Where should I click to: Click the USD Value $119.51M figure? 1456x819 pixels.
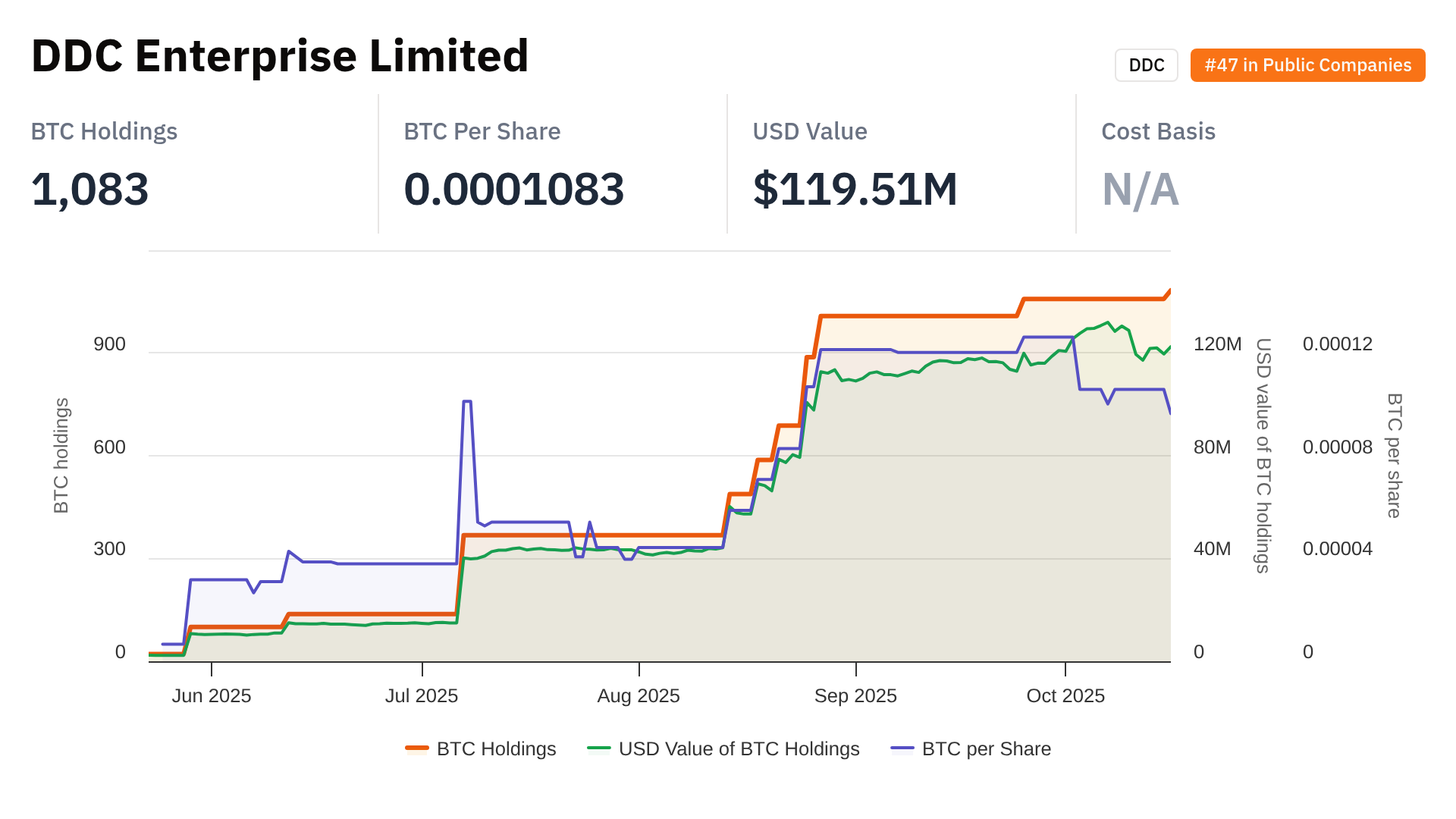tap(855, 189)
